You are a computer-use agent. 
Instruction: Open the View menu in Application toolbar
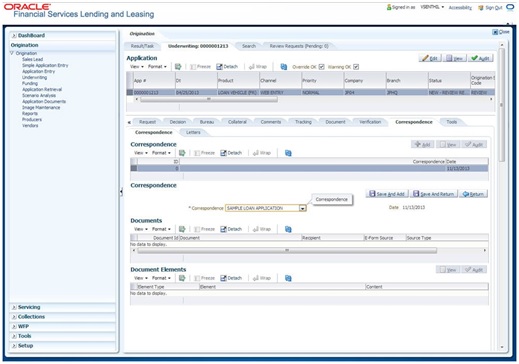[137, 67]
